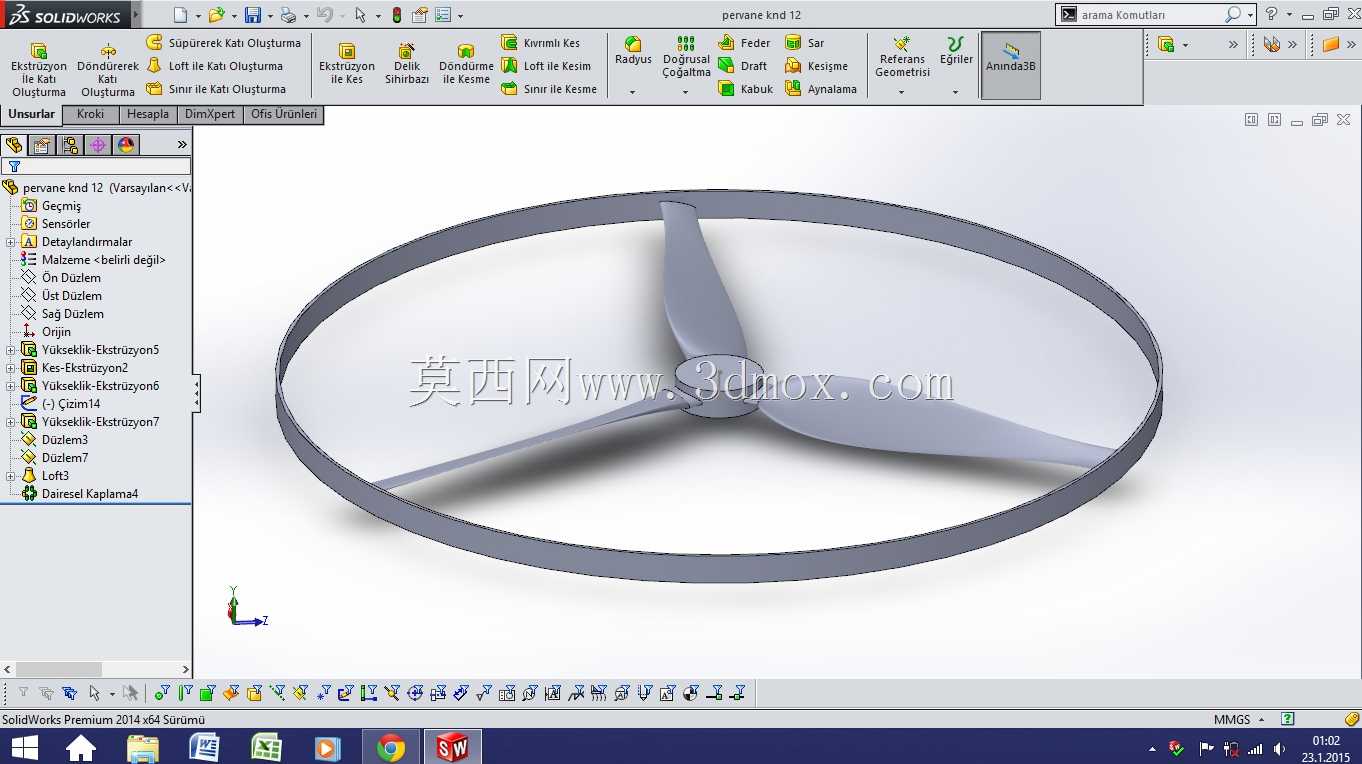The height and width of the screenshot is (764, 1362).
Task: Select Ön Düzlem in the feature tree
Action: point(71,278)
